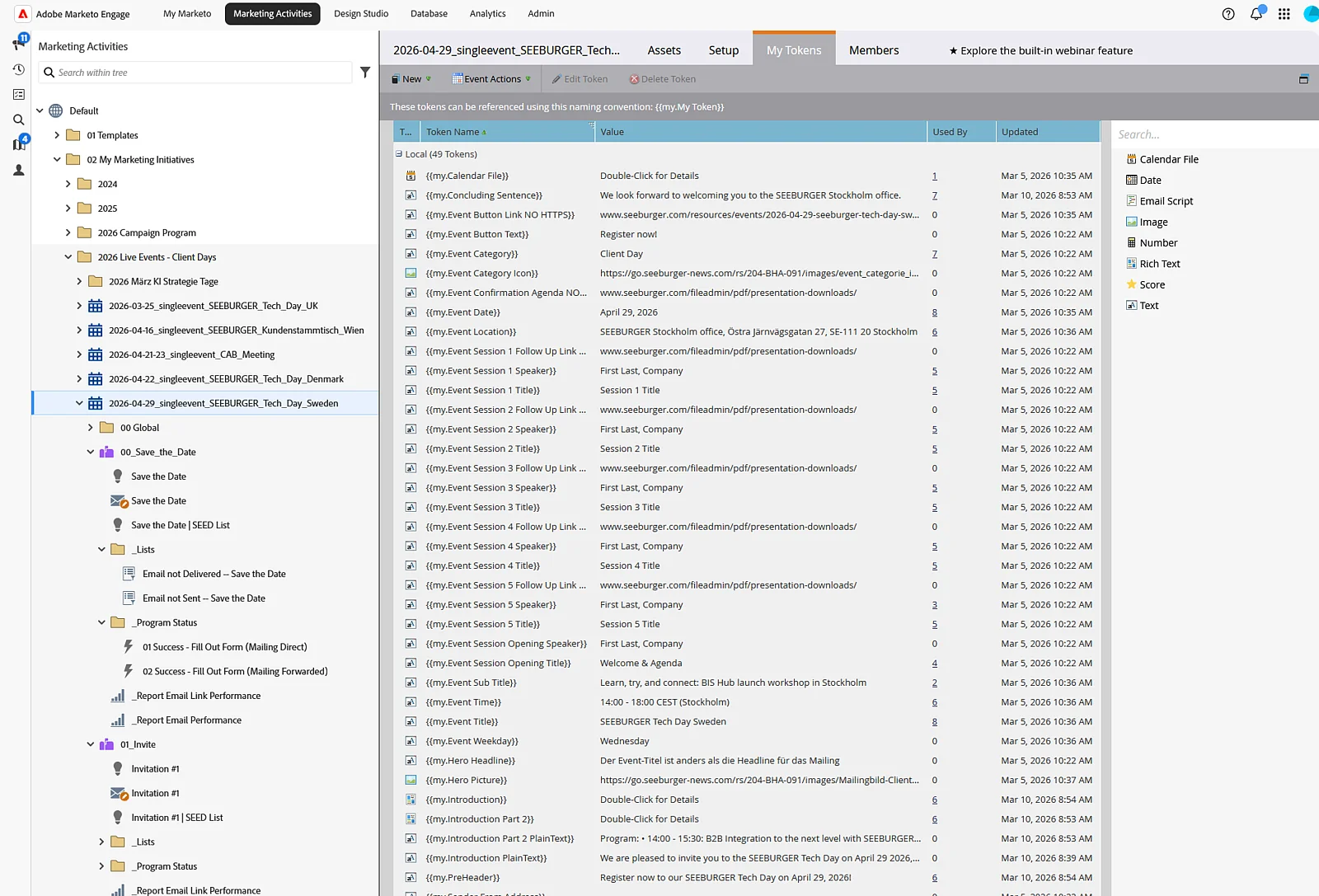This screenshot has height=896, width=1319.
Task: Click the Email not Delivered list icon
Action: tap(129, 574)
